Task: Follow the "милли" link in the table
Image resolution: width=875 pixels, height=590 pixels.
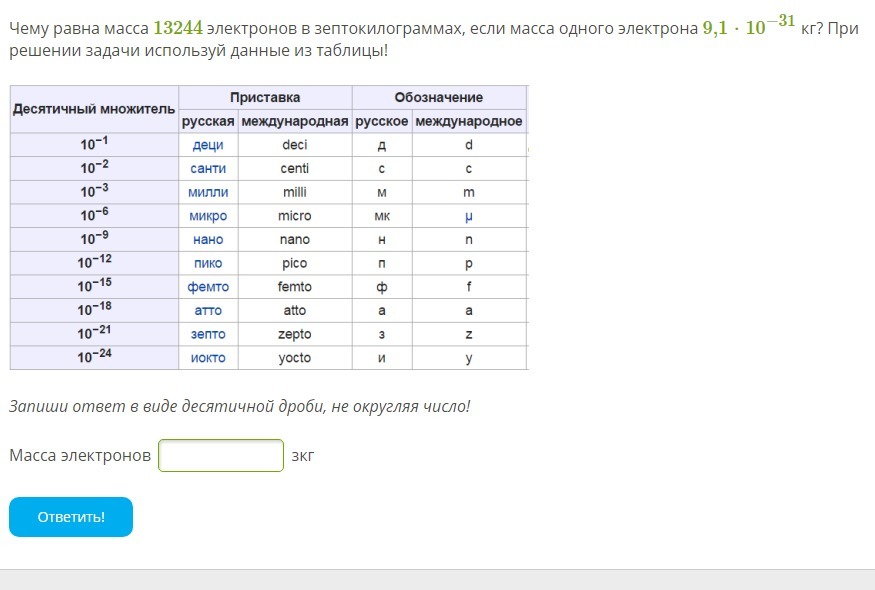Action: 208,192
